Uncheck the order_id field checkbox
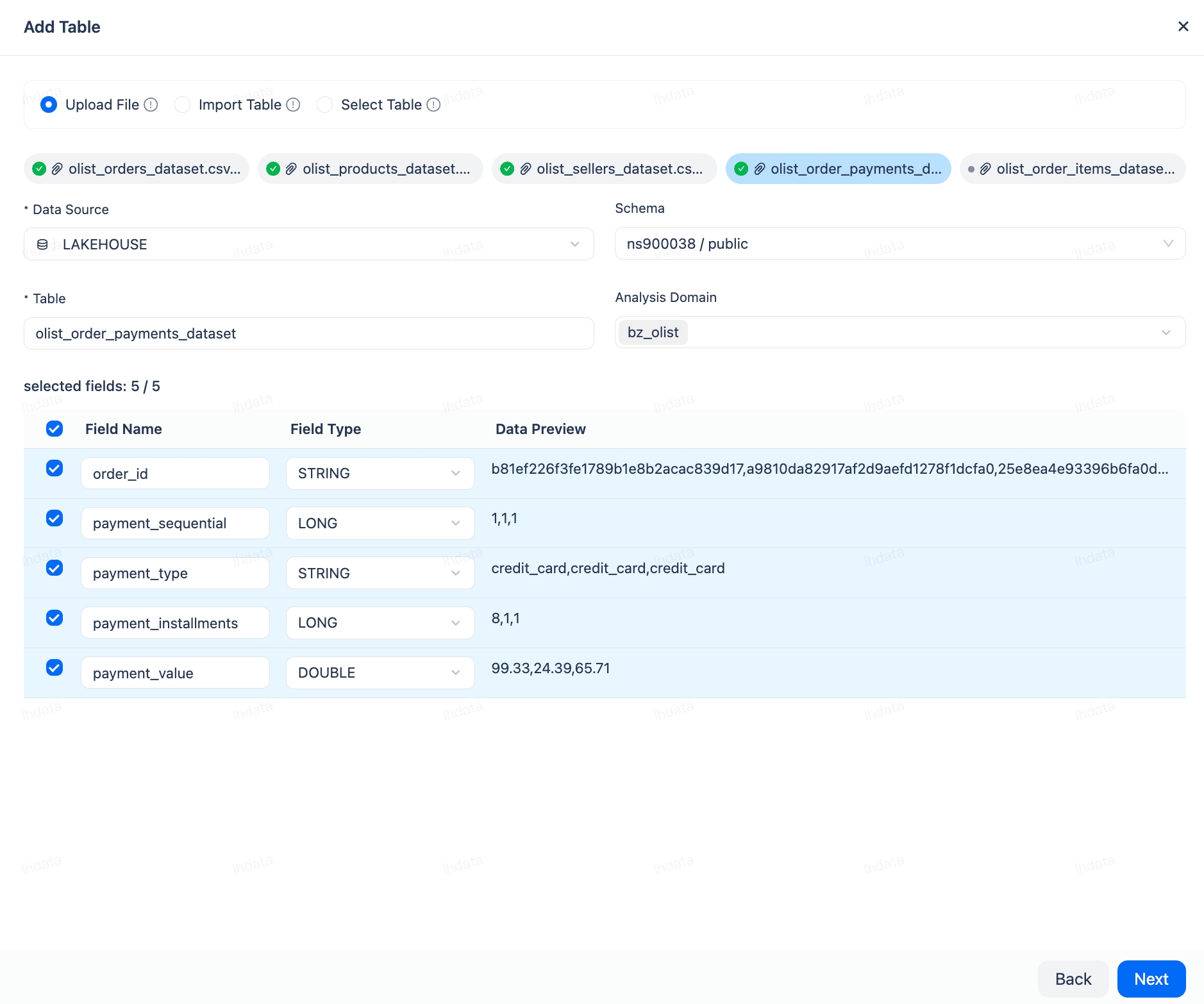This screenshot has width=1204, height=1004. pos(54,469)
